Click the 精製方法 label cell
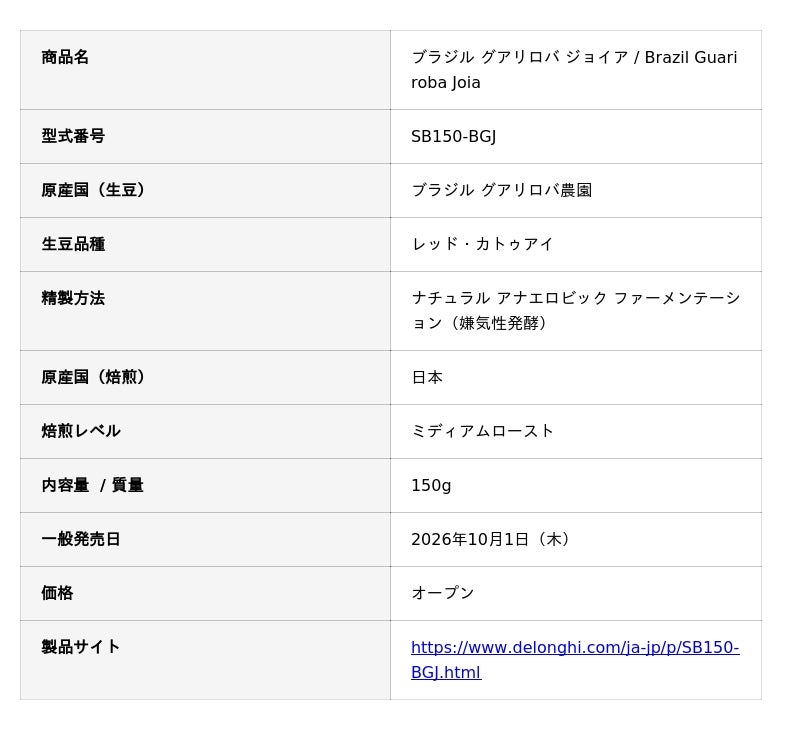Screen dimensions: 800x730 coord(205,311)
